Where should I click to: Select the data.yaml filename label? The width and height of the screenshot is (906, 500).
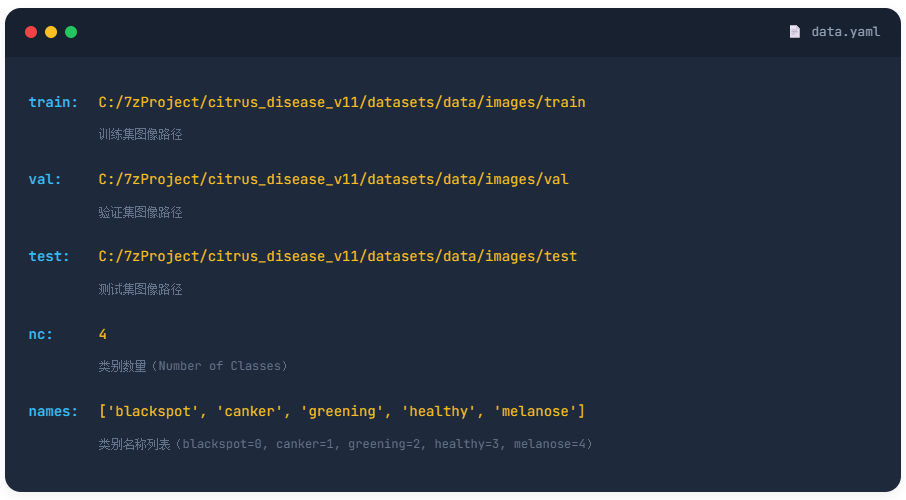pyautogui.click(x=845, y=32)
